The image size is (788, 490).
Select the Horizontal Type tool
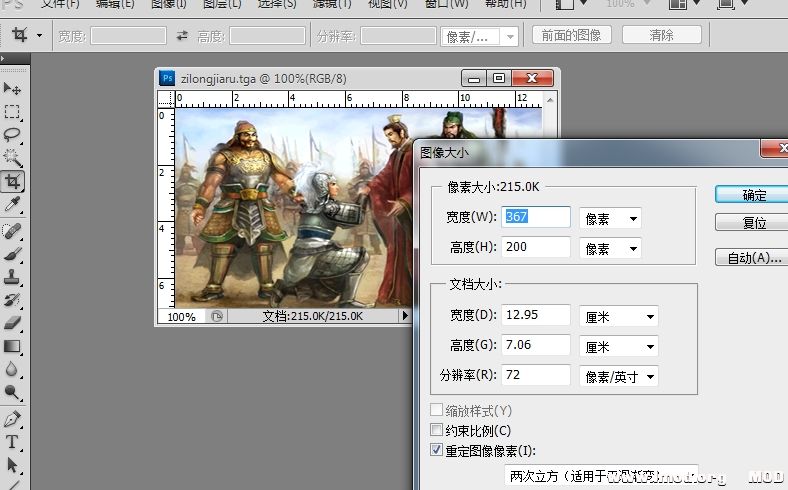pos(13,442)
